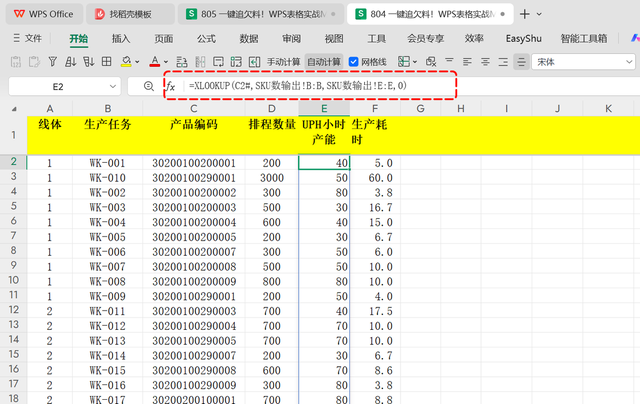This screenshot has width=640, height=404.
Task: Select the 开始 ribbon tab
Action: (x=78, y=39)
